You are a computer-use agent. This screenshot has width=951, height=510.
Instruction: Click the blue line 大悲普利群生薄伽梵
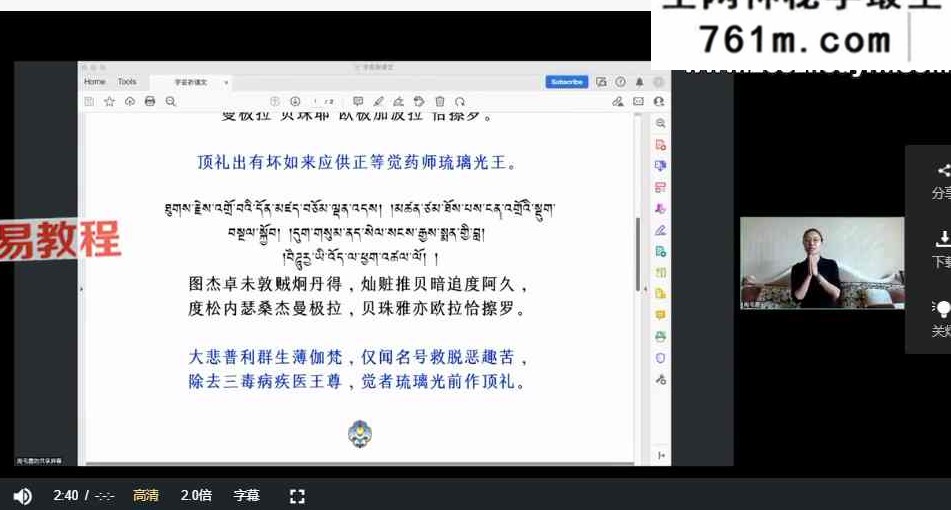coord(266,357)
